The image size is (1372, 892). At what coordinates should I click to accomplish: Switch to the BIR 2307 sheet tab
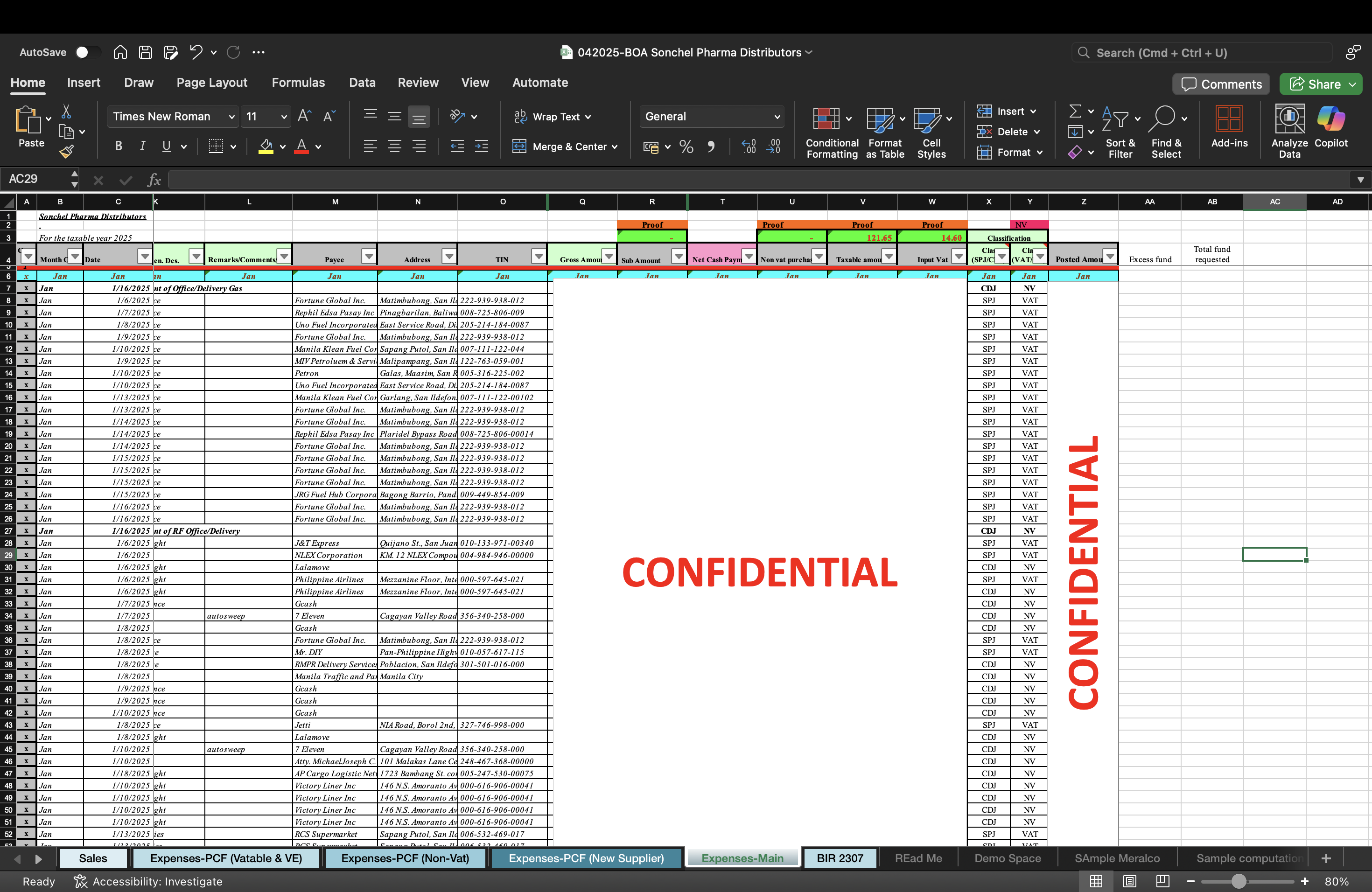(840, 858)
